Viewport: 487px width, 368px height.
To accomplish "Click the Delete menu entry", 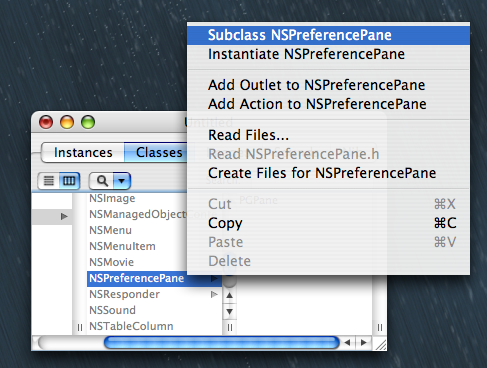I will [x=328, y=261].
